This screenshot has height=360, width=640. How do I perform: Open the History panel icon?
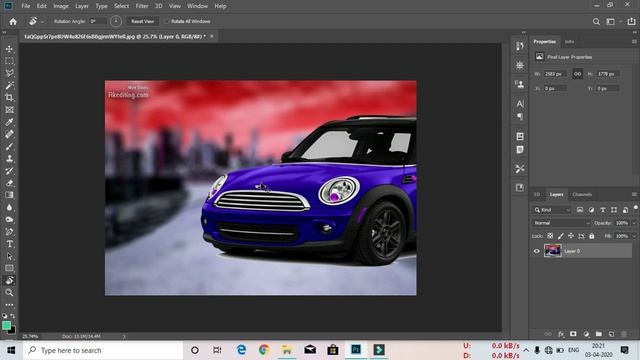(x=520, y=46)
